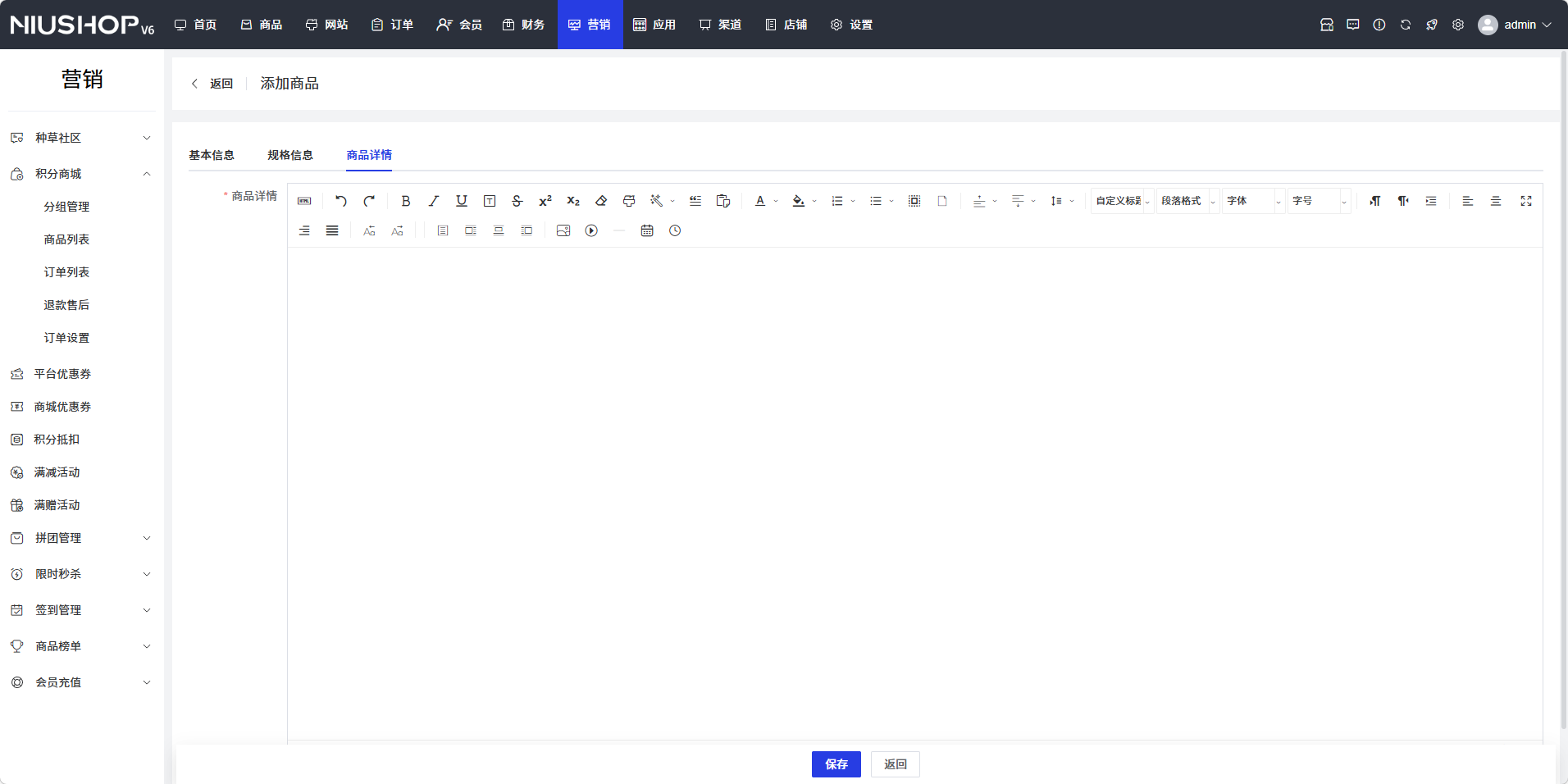Click the blue 保存 button
This screenshot has width=1568, height=784.
pyautogui.click(x=836, y=764)
